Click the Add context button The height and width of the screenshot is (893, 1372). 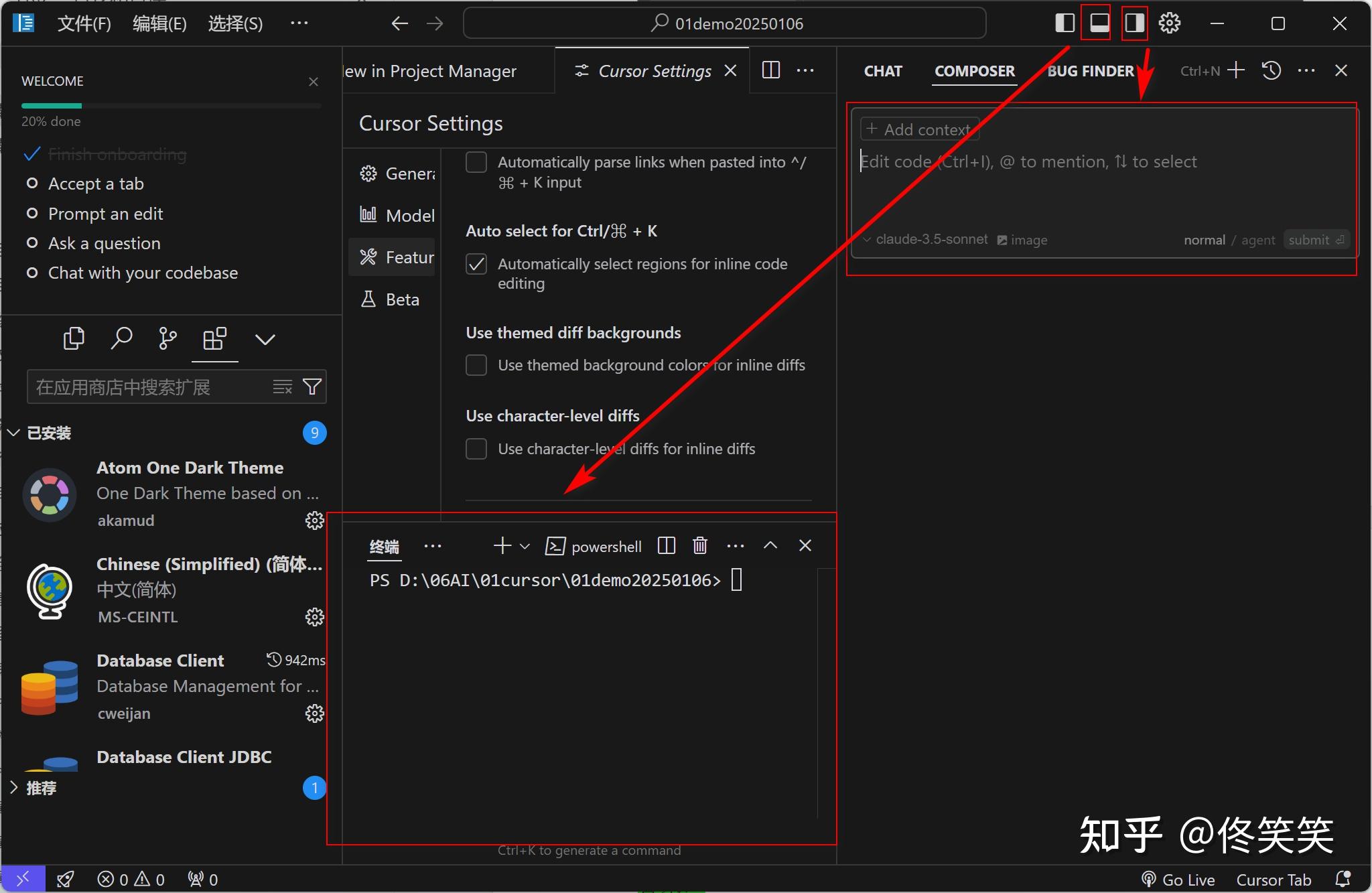click(919, 129)
